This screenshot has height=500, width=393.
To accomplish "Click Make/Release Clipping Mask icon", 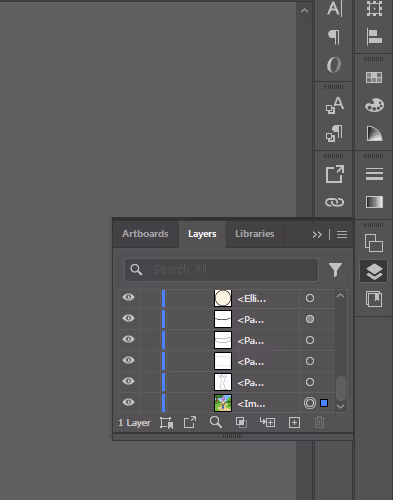I will (x=241, y=423).
